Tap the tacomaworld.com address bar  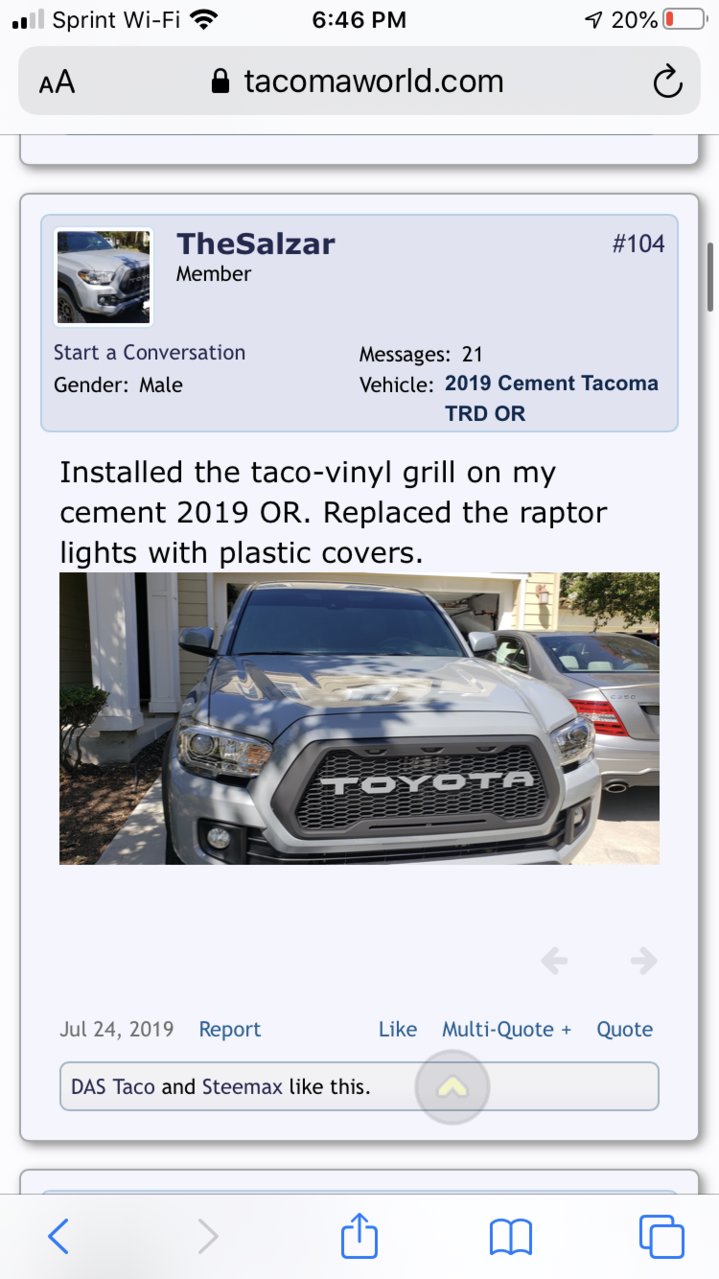[x=359, y=81]
